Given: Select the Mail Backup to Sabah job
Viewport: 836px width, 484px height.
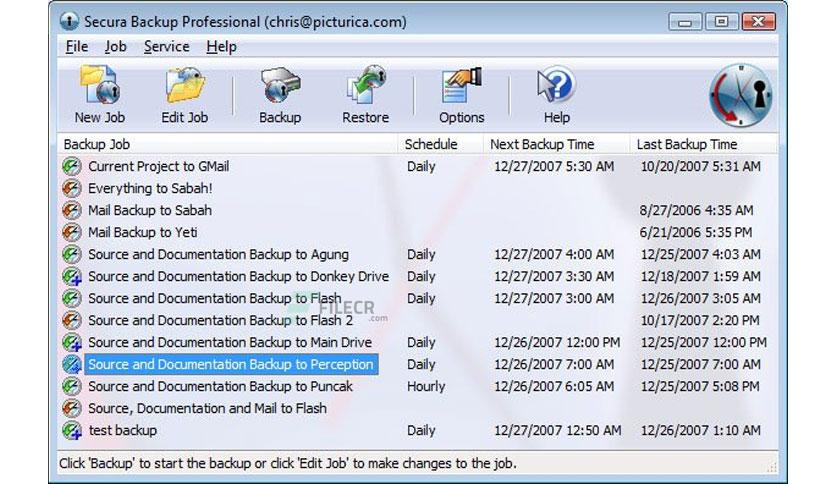Looking at the screenshot, I should coord(150,210).
